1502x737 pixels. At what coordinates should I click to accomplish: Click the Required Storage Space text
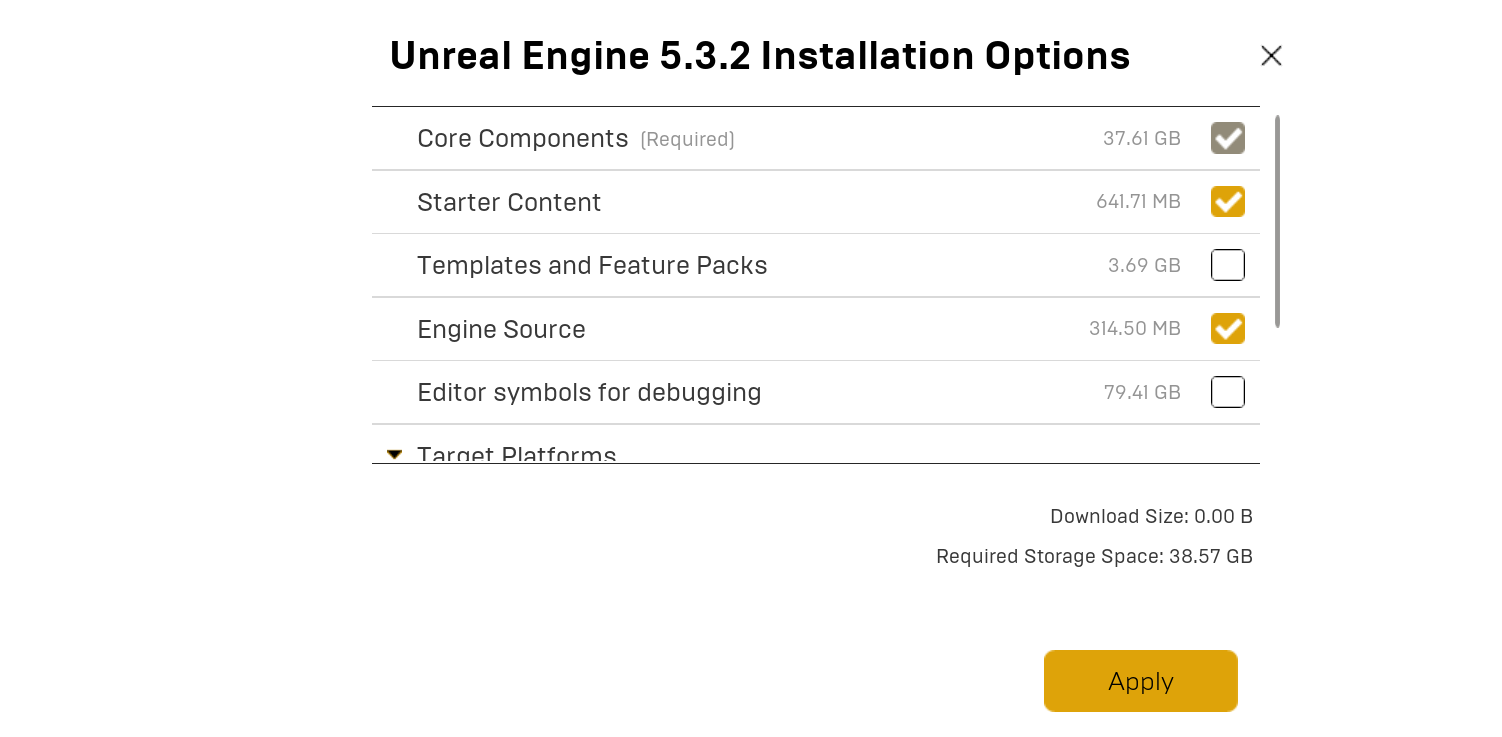click(1094, 556)
